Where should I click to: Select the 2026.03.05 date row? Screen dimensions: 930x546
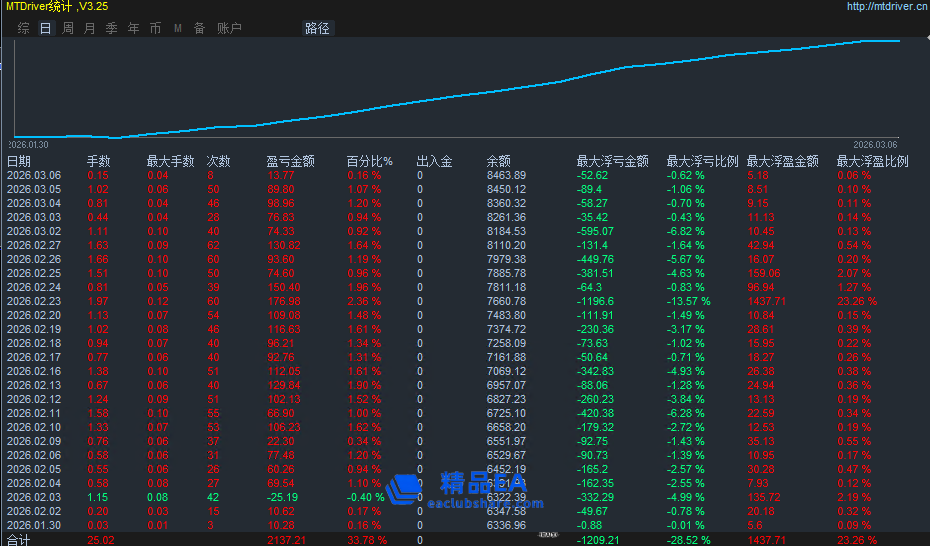(x=34, y=190)
